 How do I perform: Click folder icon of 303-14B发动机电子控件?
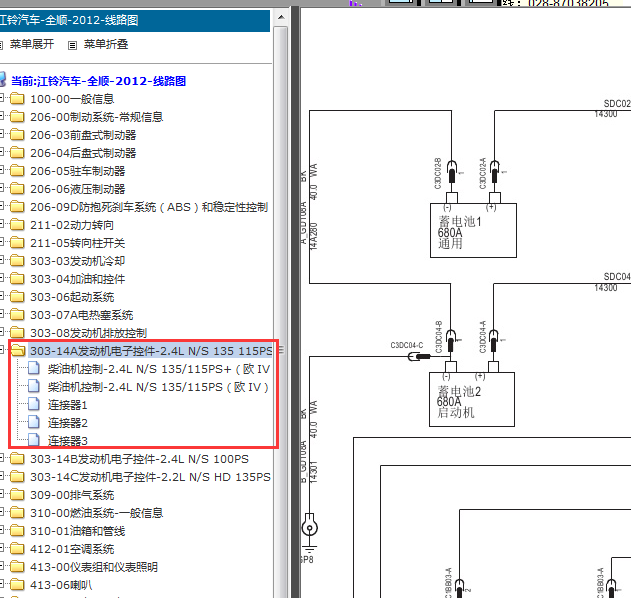click(17, 458)
